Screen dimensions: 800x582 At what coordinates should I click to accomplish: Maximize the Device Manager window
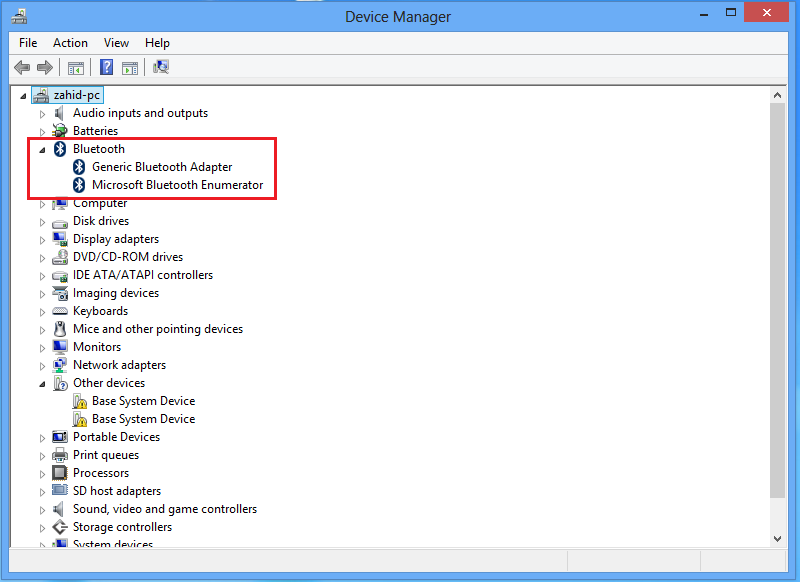[731, 13]
